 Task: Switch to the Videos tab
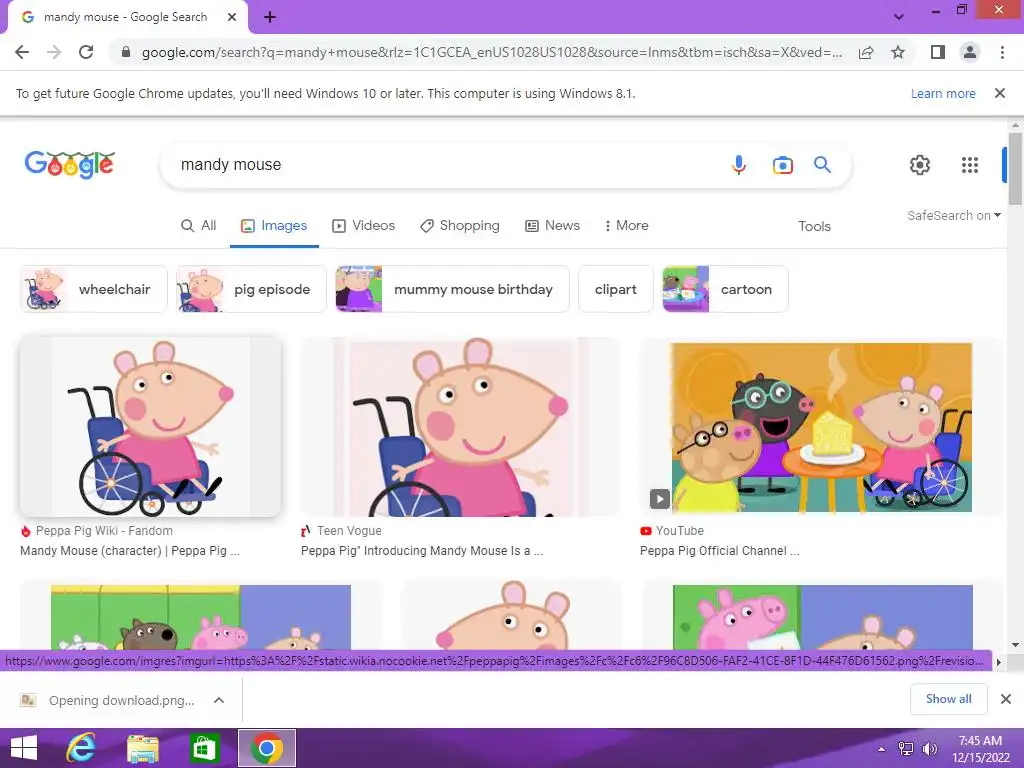[x=364, y=225]
